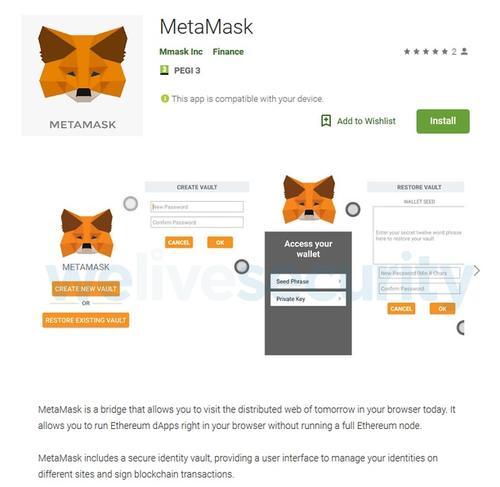This screenshot has width=500, height=487.
Task: Click the reviewer count person icon
Action: [x=464, y=52]
